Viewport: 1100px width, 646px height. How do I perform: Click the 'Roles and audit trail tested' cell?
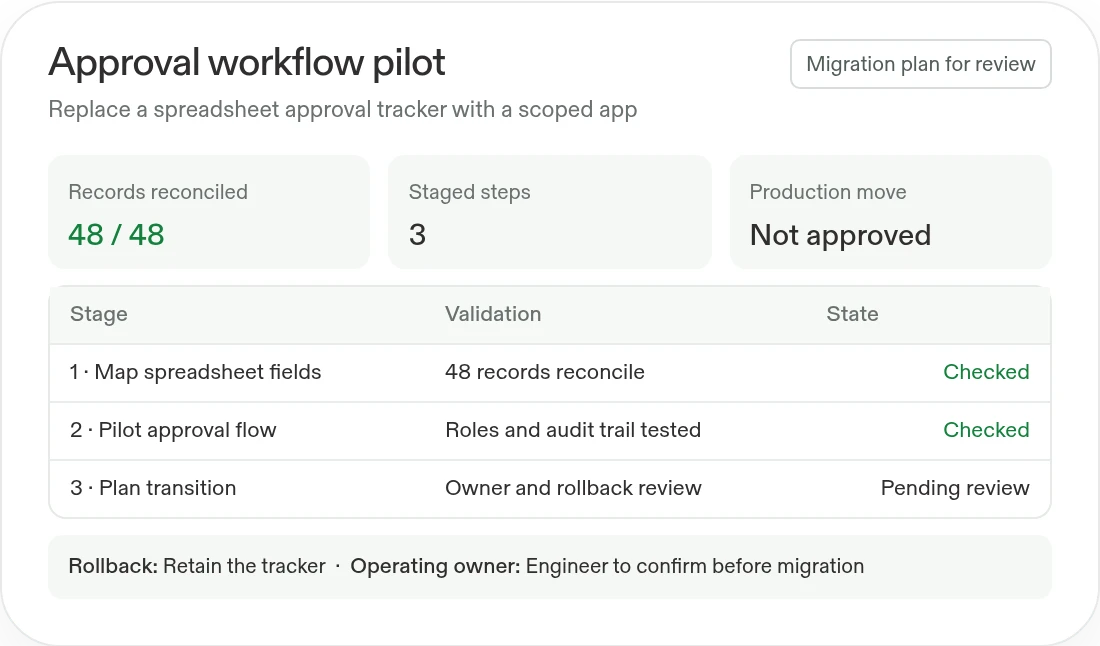[573, 430]
